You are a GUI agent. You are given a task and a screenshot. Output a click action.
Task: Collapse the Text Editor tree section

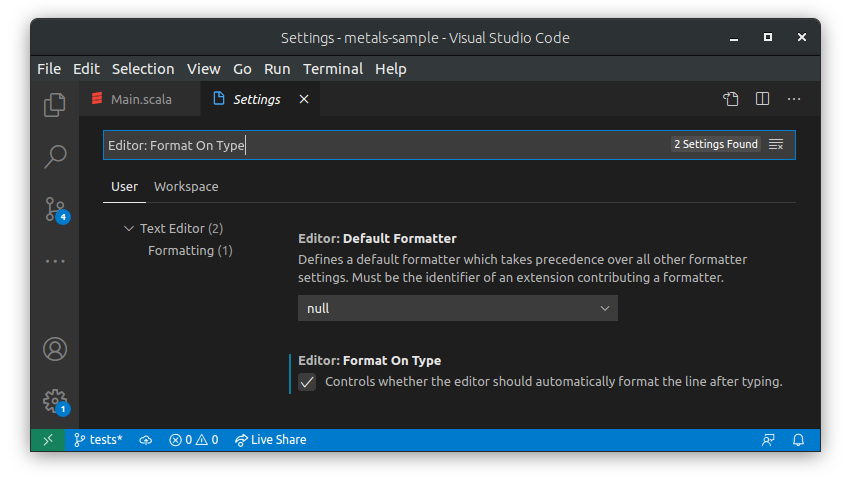point(128,229)
